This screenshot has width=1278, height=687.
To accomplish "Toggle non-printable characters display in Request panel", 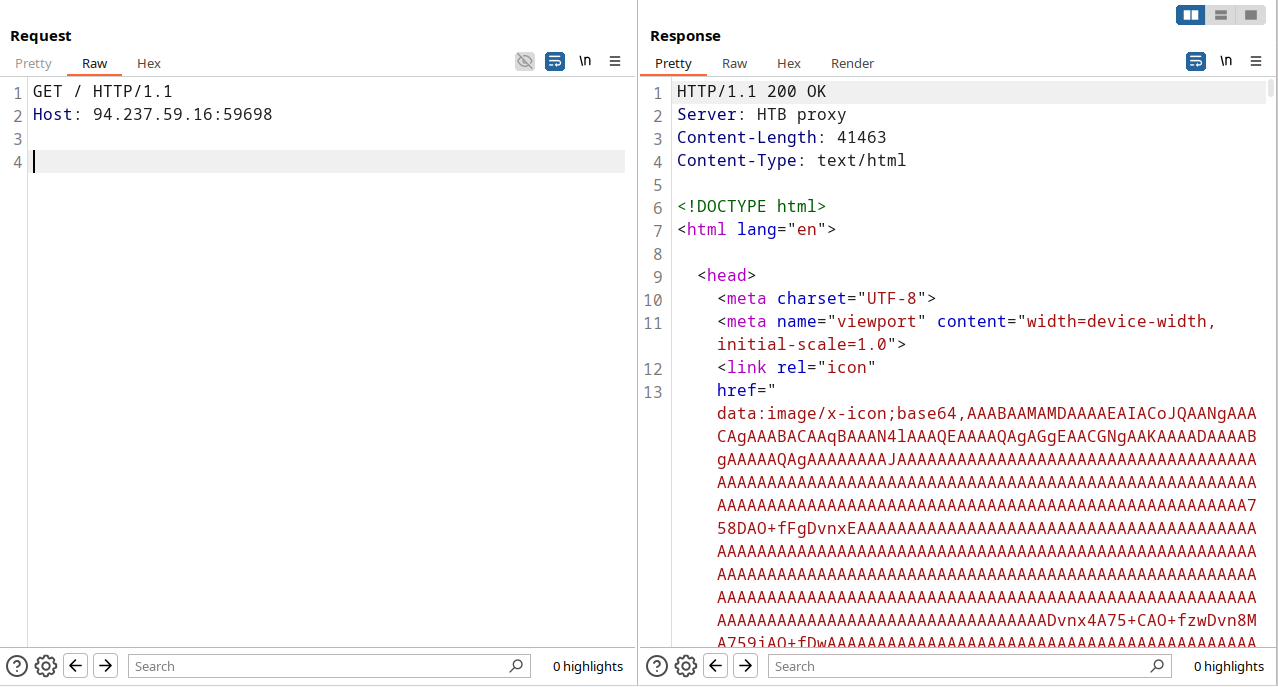I will [x=525, y=62].
